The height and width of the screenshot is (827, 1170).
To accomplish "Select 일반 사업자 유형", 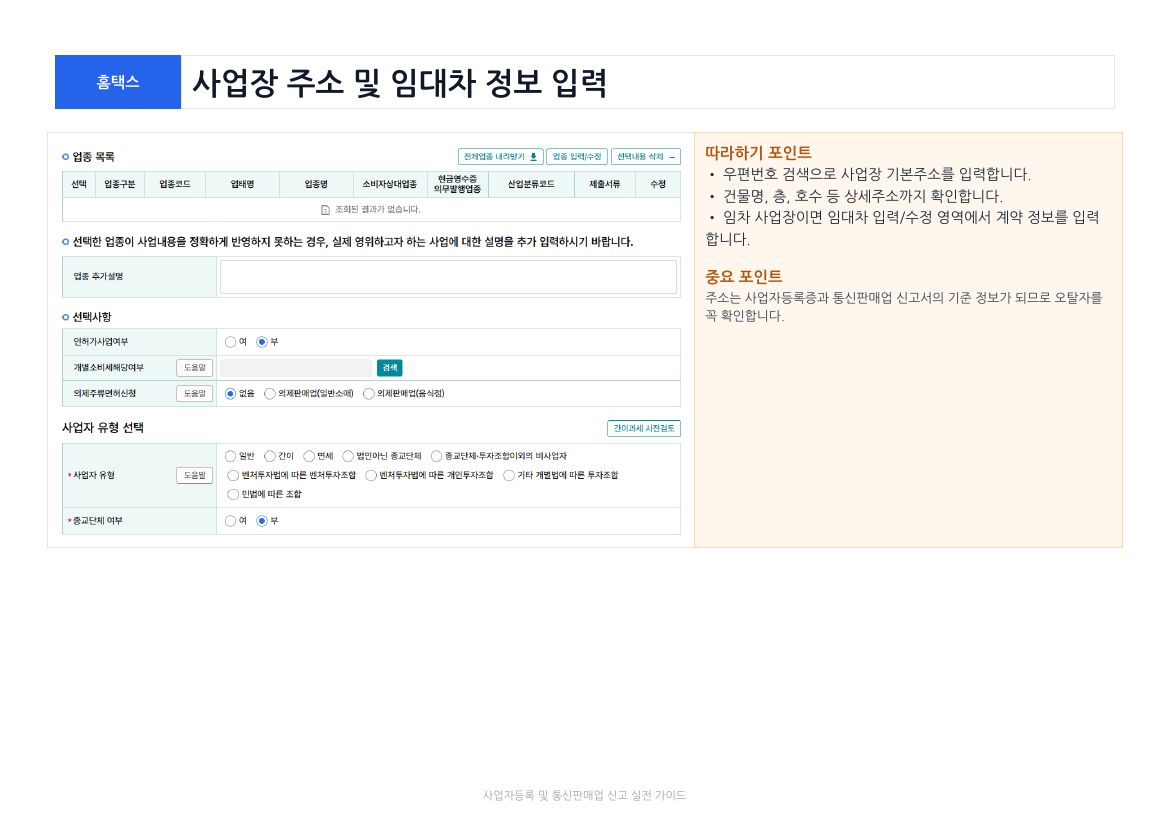I will click(231, 456).
